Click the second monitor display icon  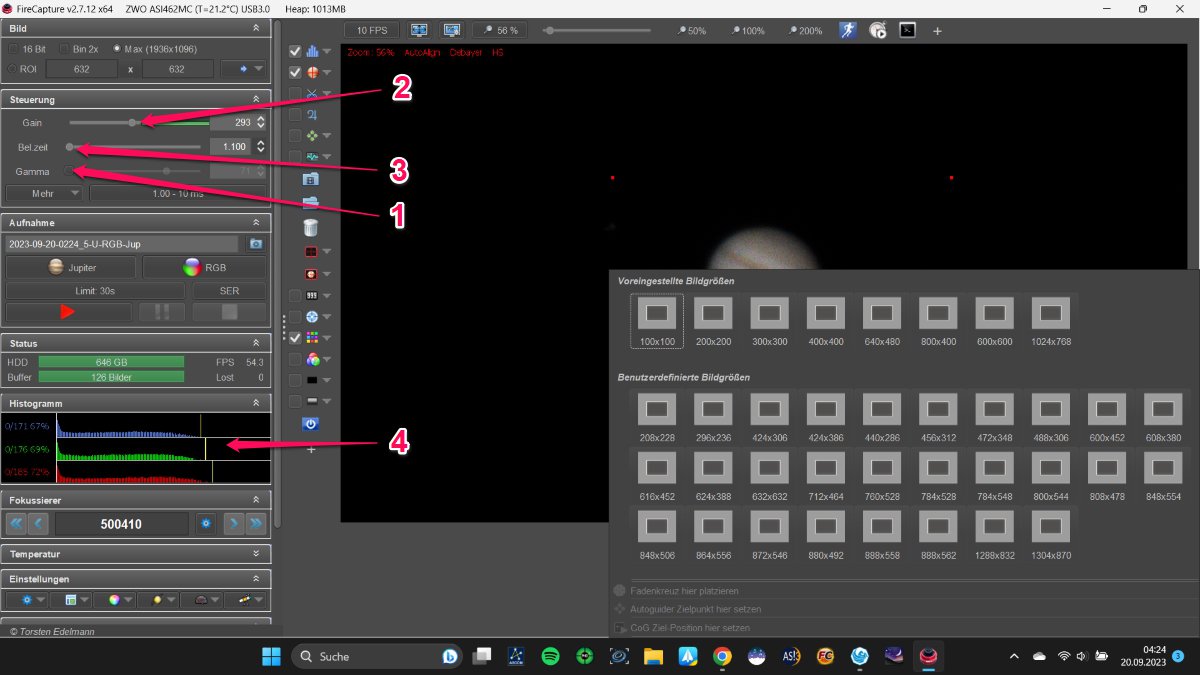[452, 30]
